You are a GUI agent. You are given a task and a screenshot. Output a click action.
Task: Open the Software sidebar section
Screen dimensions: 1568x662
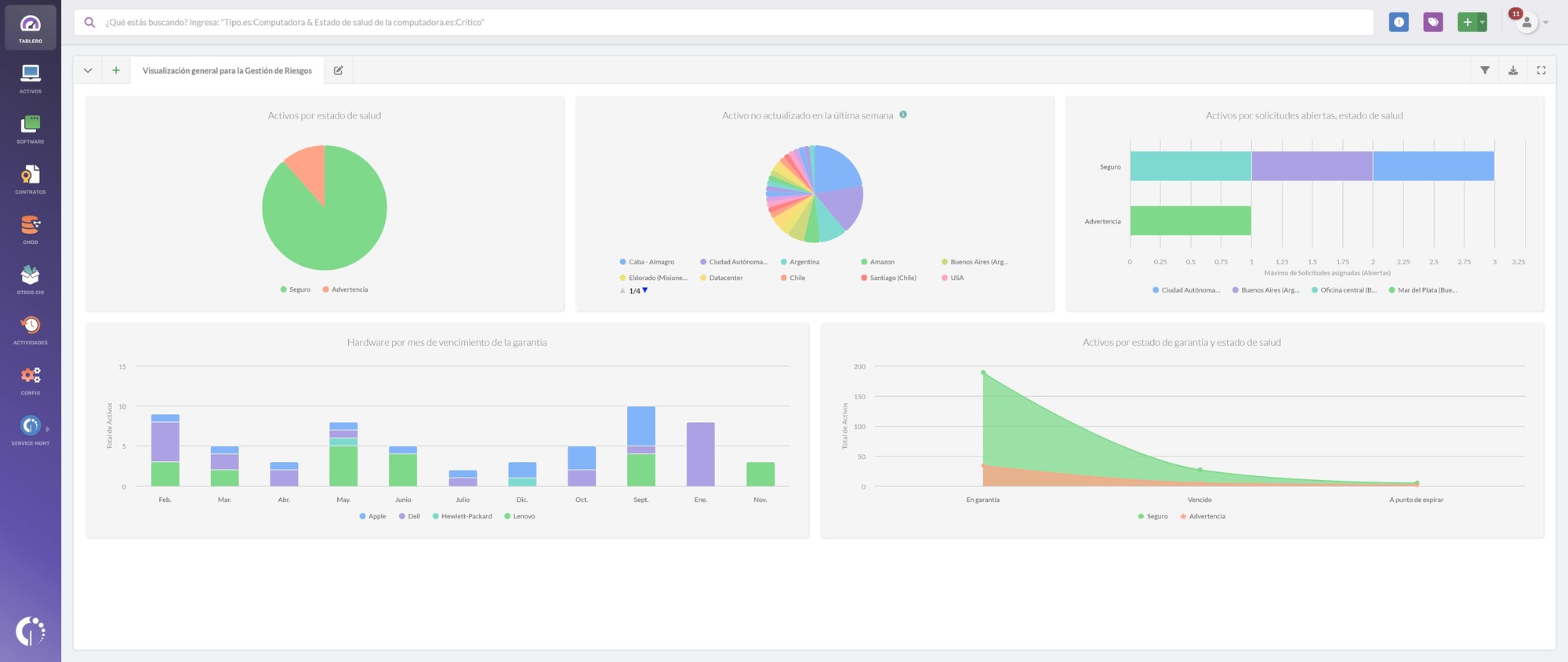[31, 129]
